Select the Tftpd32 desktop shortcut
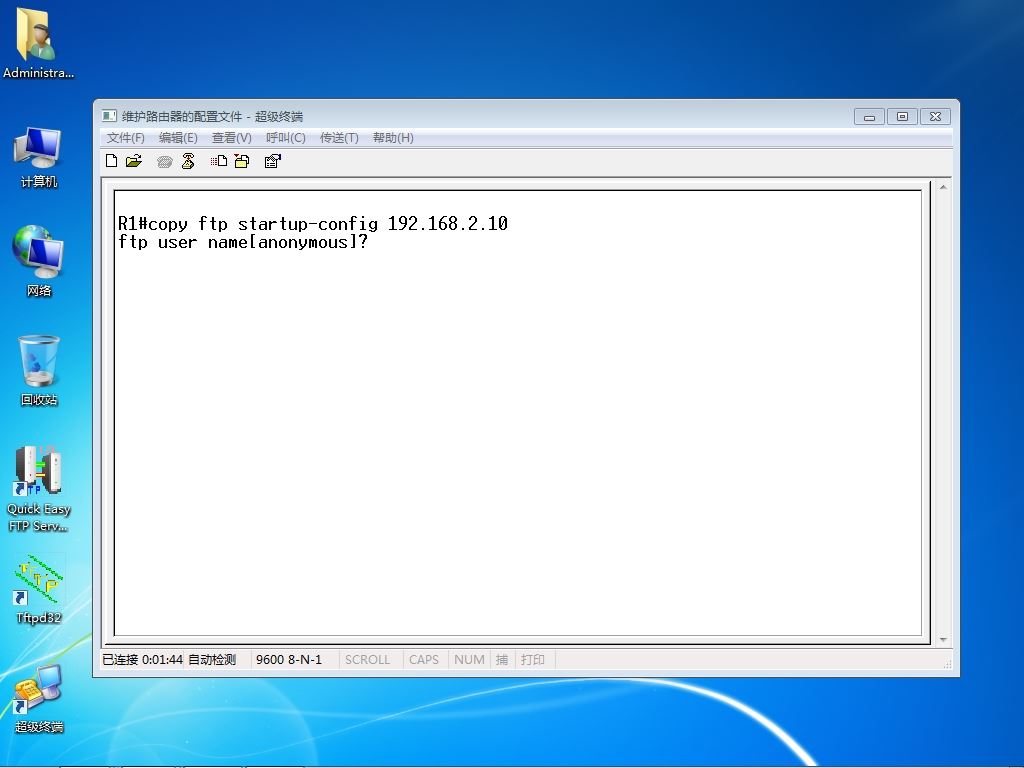Viewport: 1024px width, 768px height. pos(38,589)
